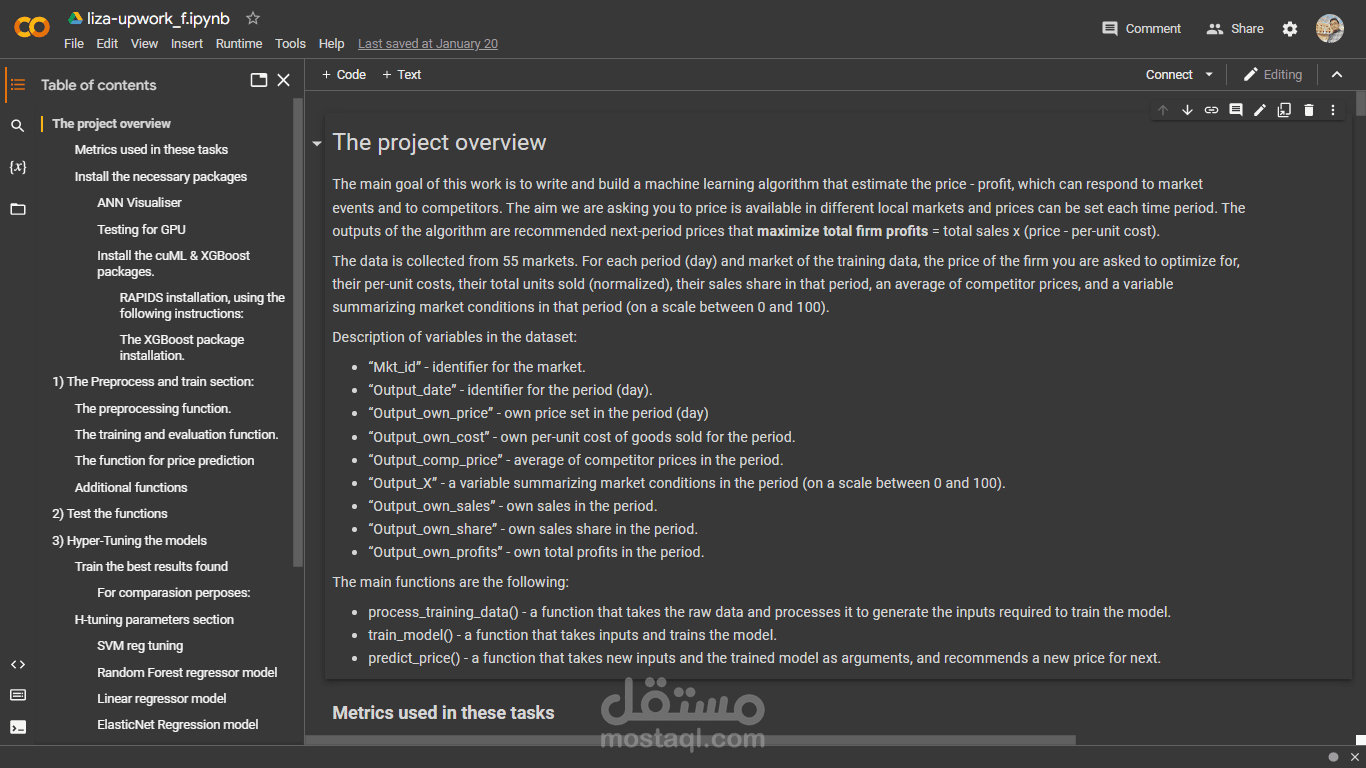Click Last saved at January 20 link
Screen dimensions: 1366x768
(428, 44)
